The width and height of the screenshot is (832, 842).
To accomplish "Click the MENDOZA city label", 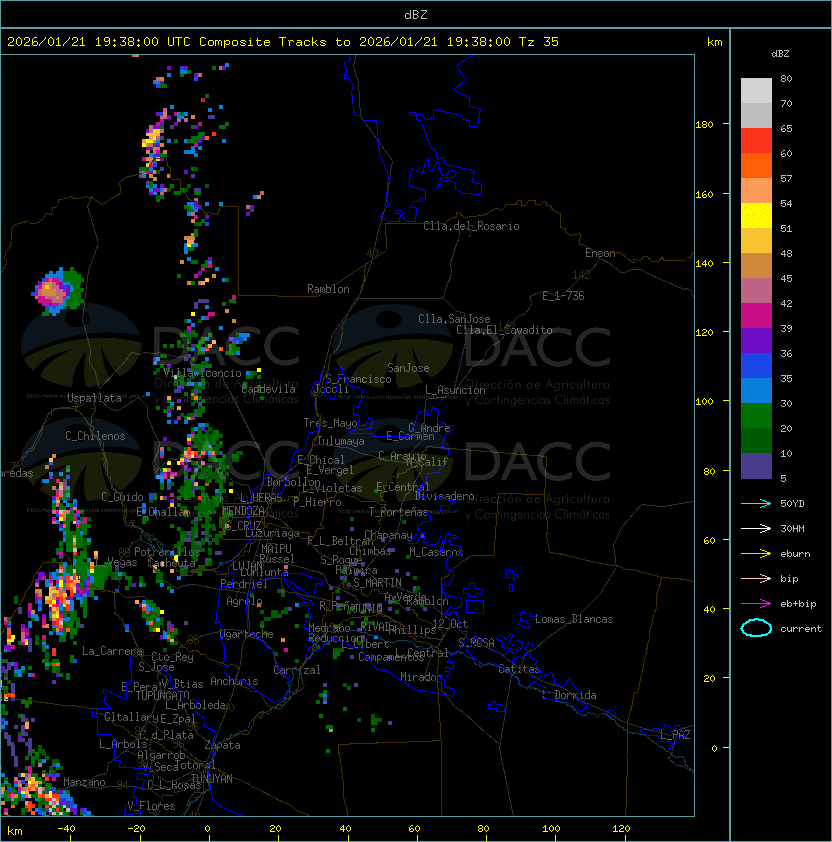I will [243, 510].
